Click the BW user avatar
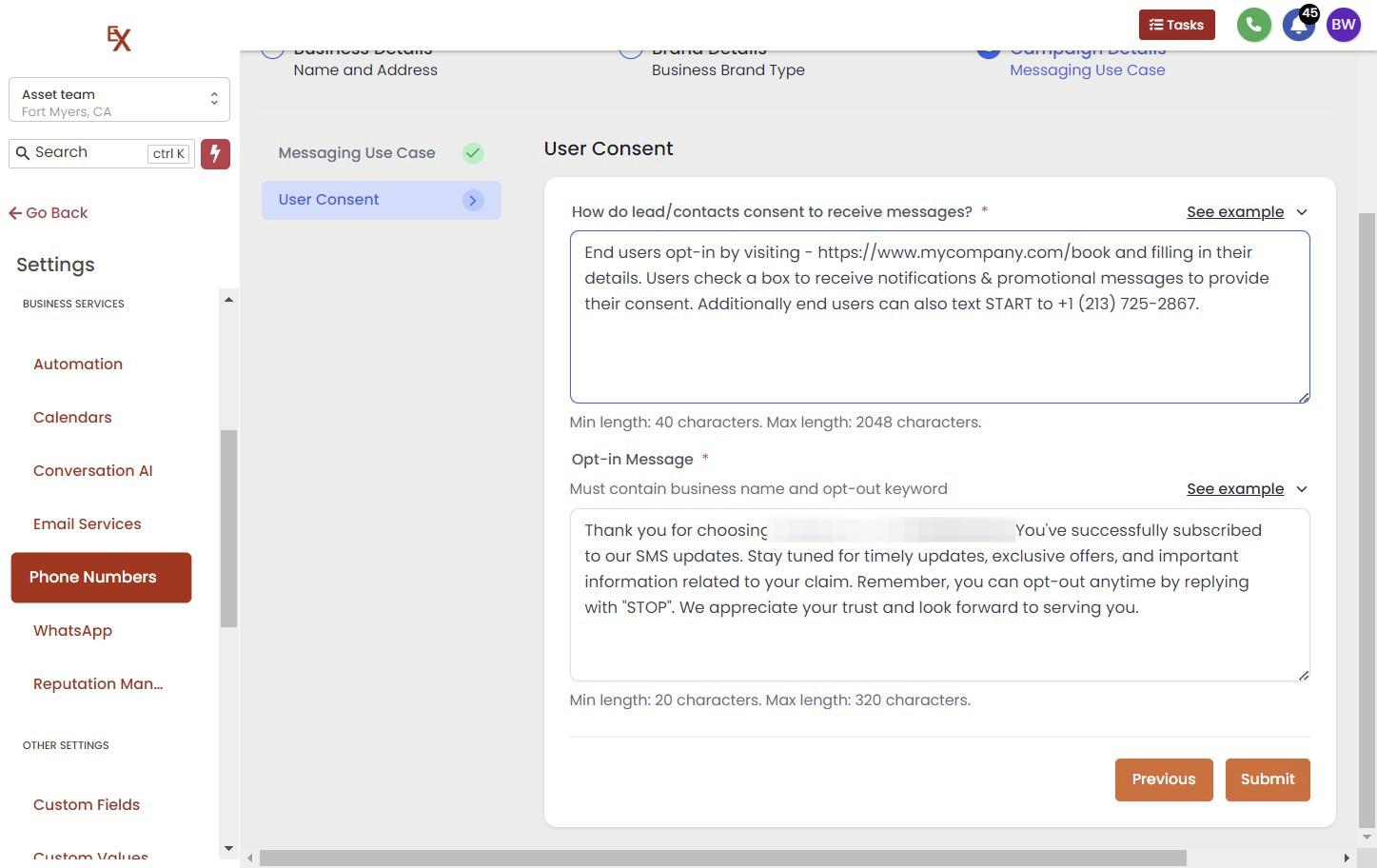 (1343, 25)
